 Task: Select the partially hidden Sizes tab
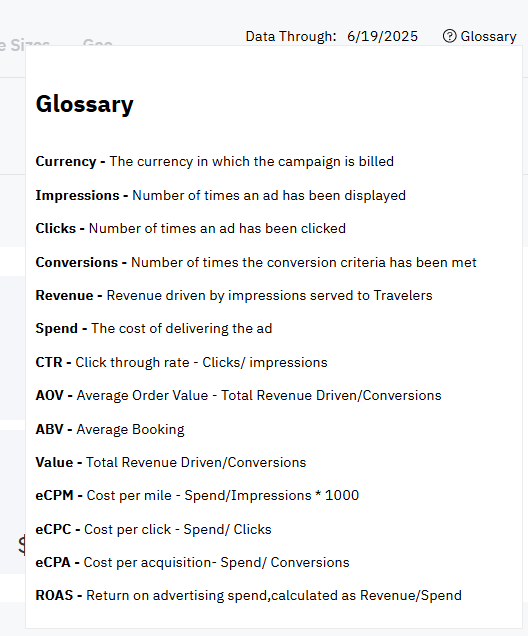(x=25, y=42)
